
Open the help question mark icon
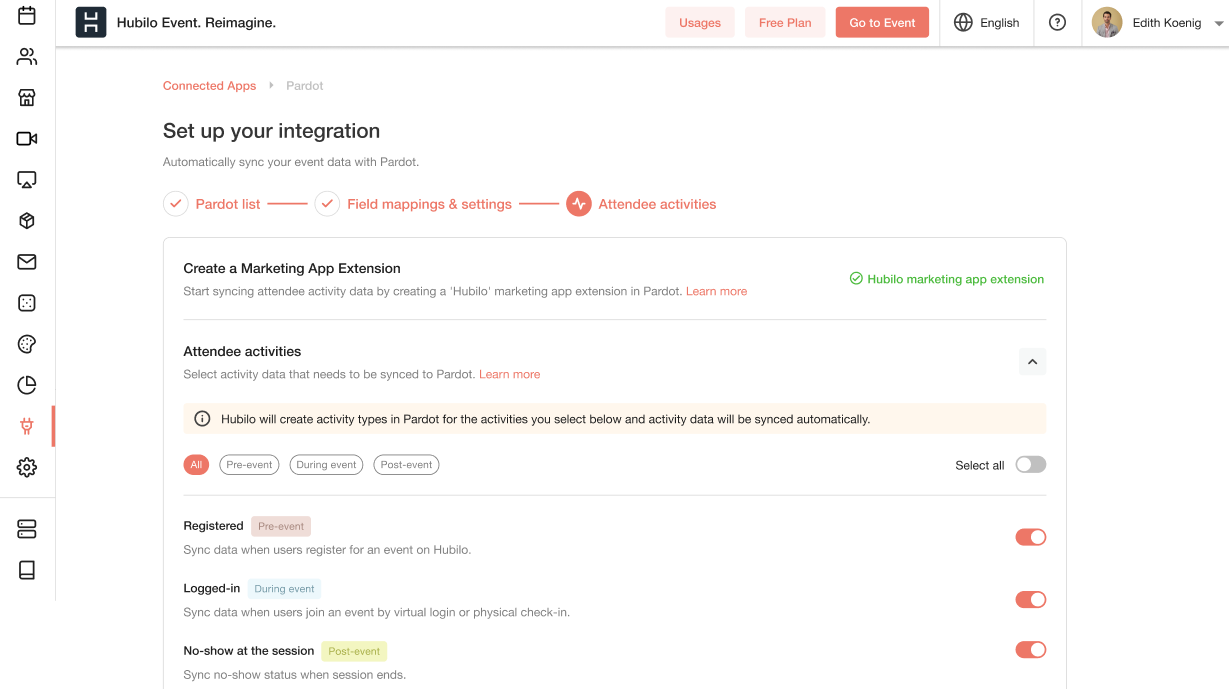(x=1057, y=22)
